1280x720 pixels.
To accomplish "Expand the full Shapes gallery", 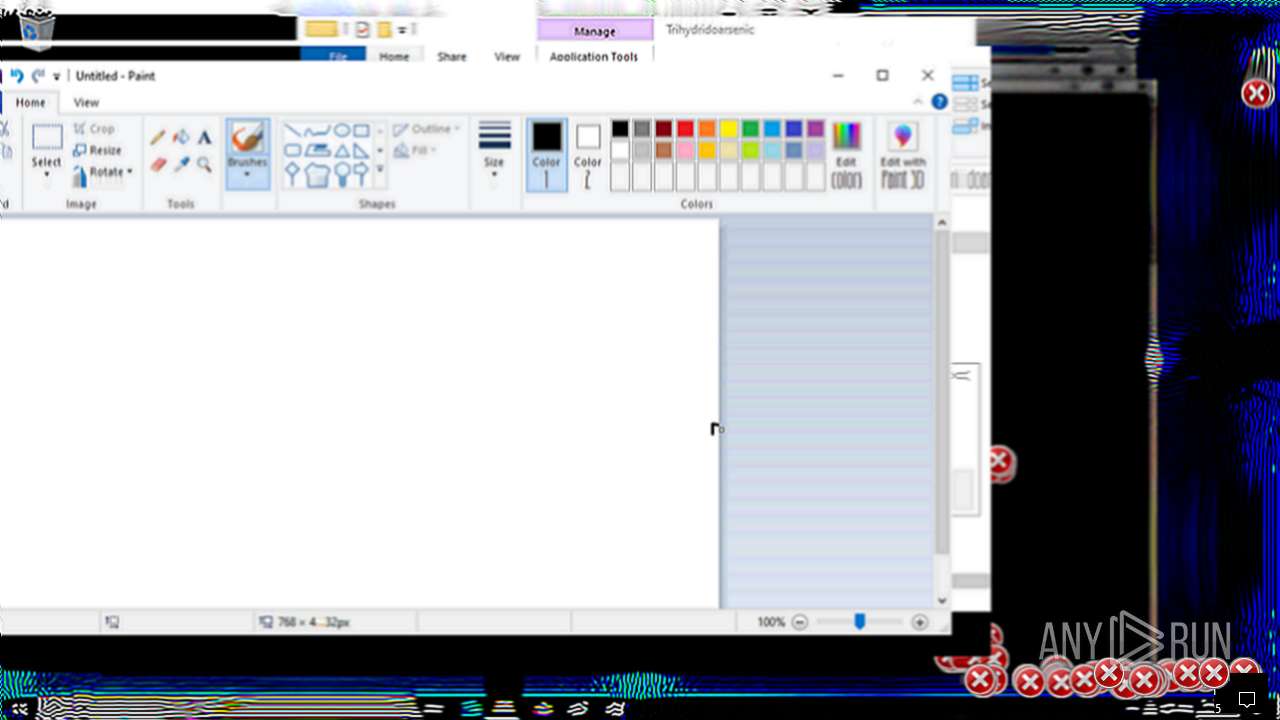I will click(x=380, y=170).
